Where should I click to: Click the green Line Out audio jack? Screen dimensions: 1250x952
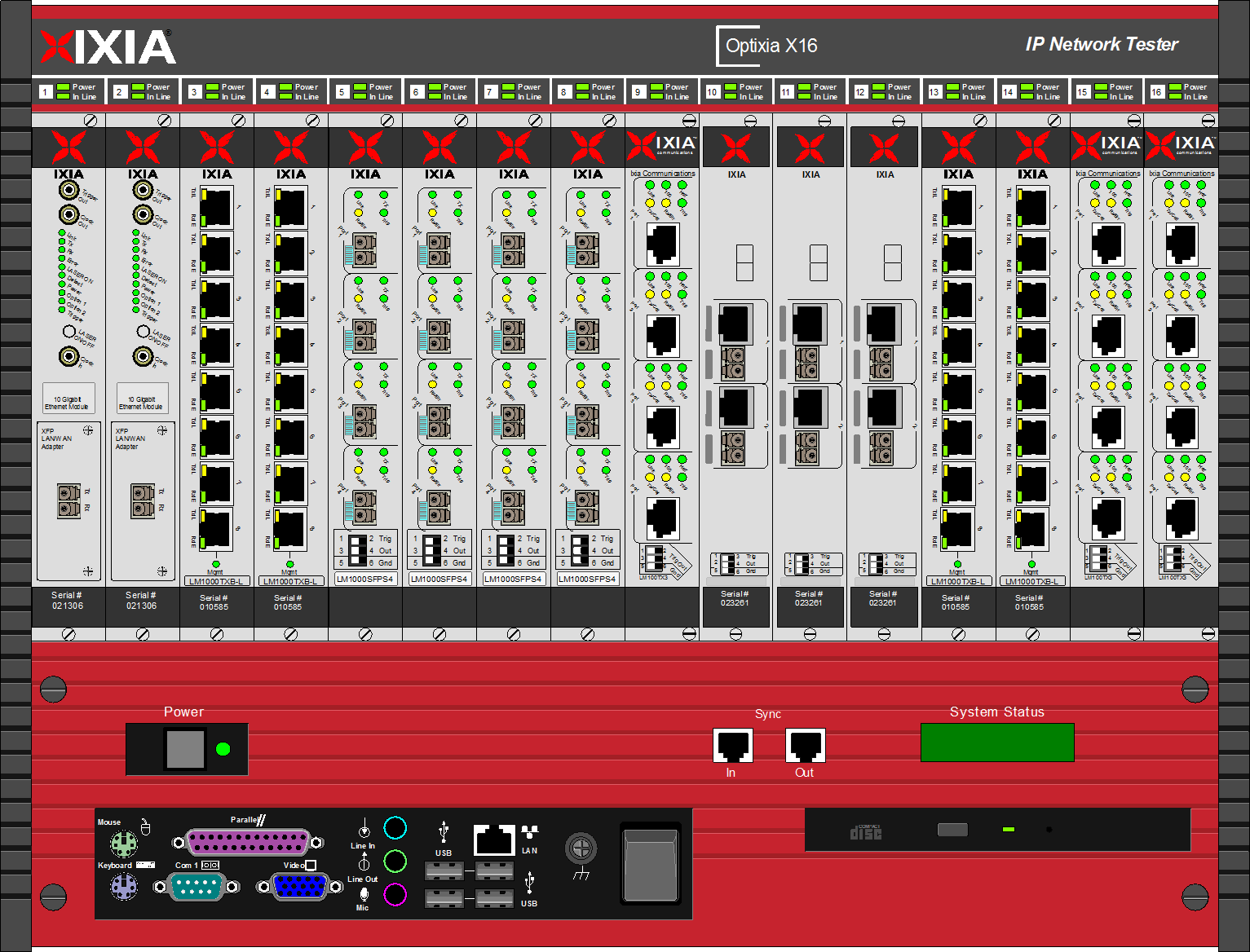(395, 861)
